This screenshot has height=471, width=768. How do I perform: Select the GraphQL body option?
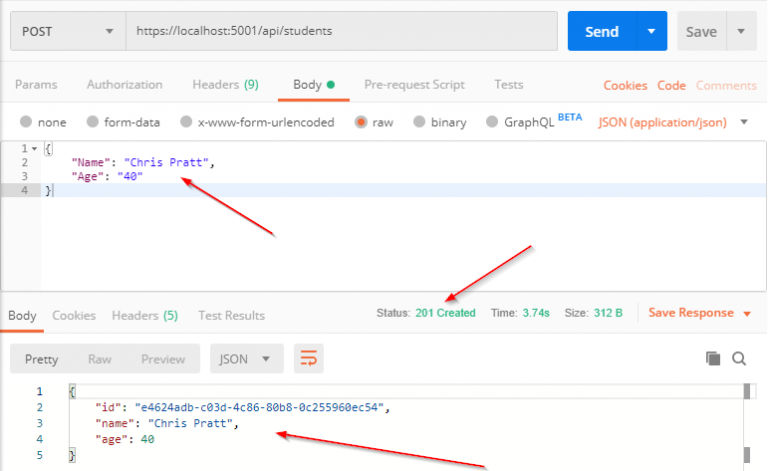[492, 122]
